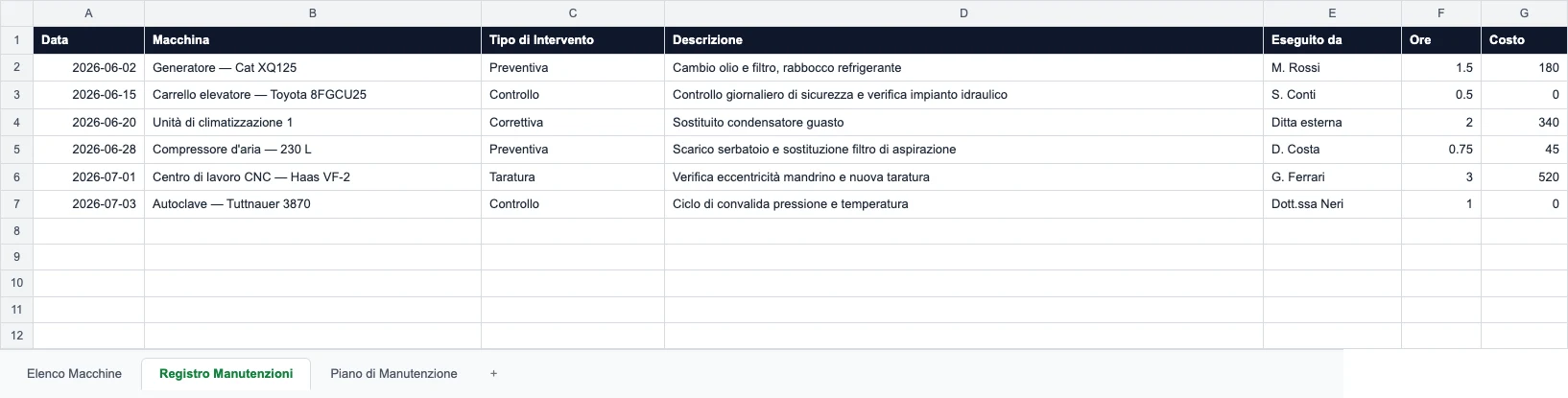Select cell 'Generatore — Cat XQ125'

(x=313, y=68)
